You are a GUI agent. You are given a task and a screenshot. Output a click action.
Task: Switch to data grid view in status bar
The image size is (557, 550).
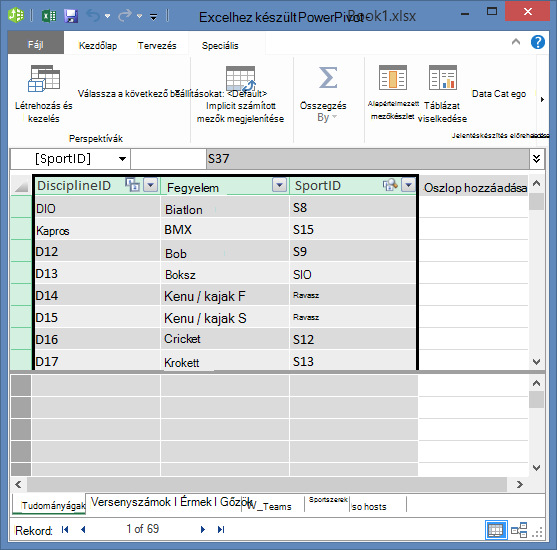pos(496,530)
